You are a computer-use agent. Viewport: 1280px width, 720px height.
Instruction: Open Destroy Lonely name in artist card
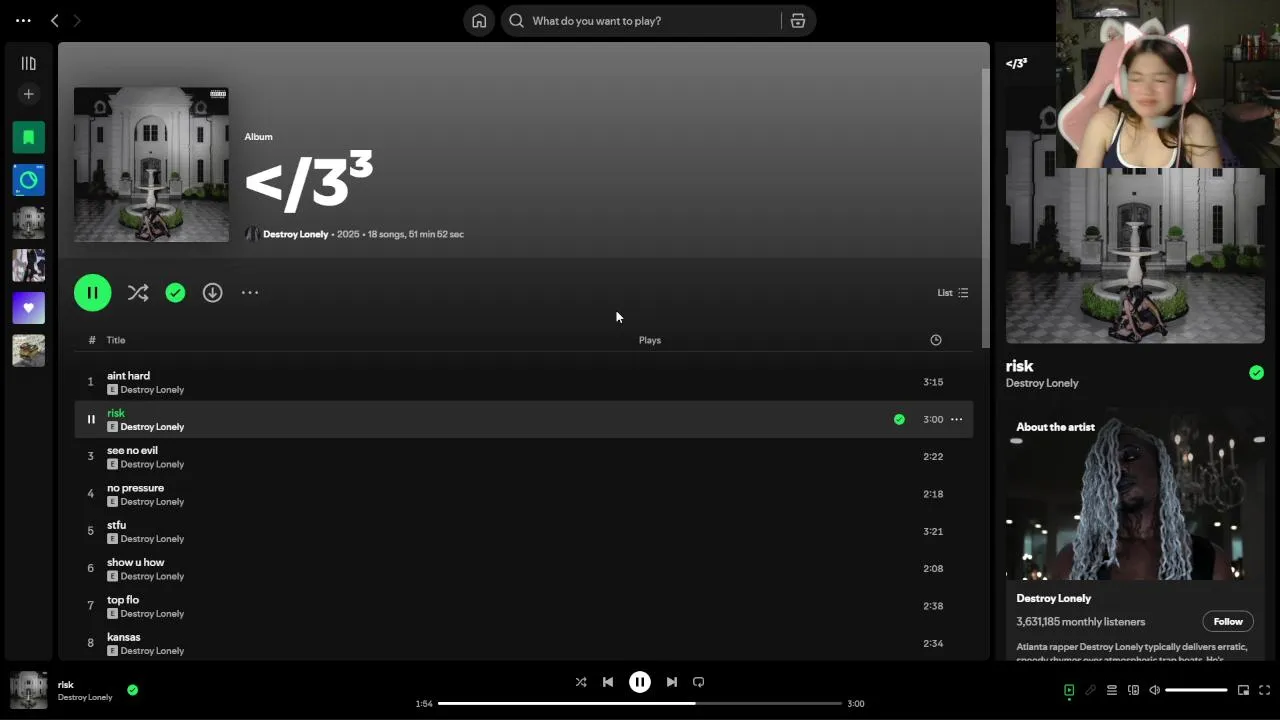[1053, 598]
